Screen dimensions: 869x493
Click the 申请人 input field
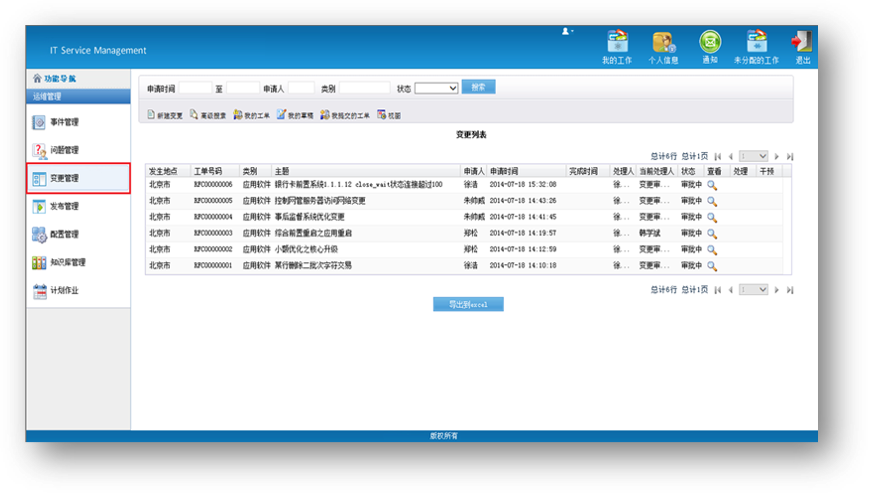301,88
